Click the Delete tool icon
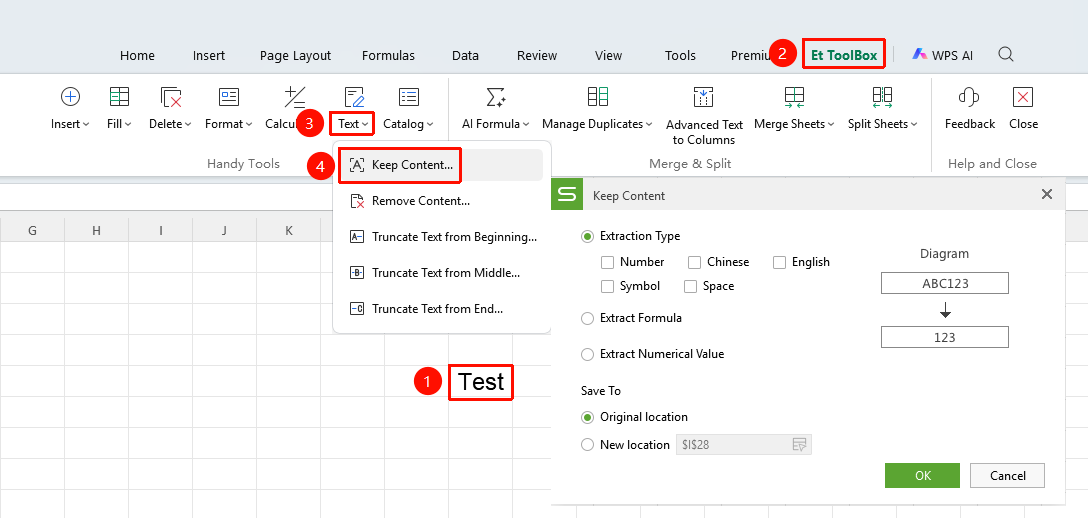Screen dimensions: 1088x518 pyautogui.click(x=171, y=96)
